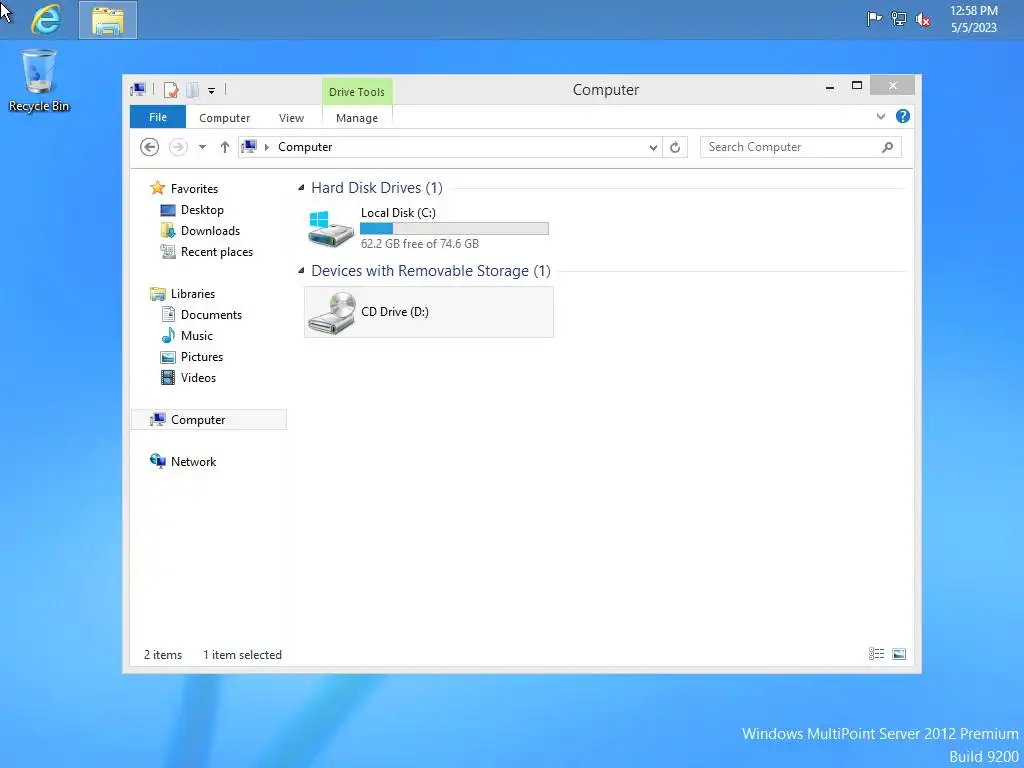The image size is (1024, 768).
Task: Click the 62.2 GB free text
Action: point(419,244)
